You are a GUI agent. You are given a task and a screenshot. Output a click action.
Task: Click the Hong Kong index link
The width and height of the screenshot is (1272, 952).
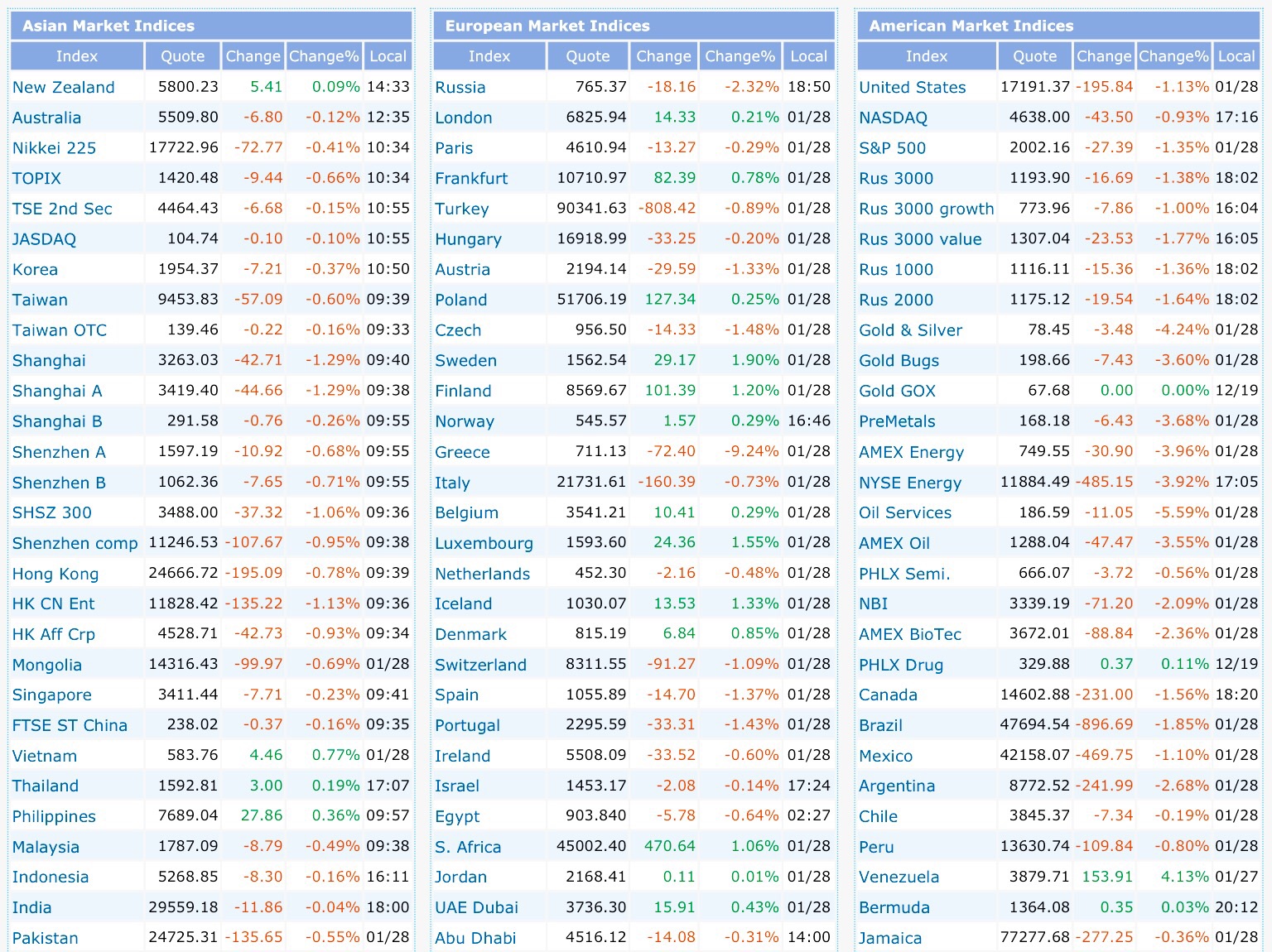(55, 574)
